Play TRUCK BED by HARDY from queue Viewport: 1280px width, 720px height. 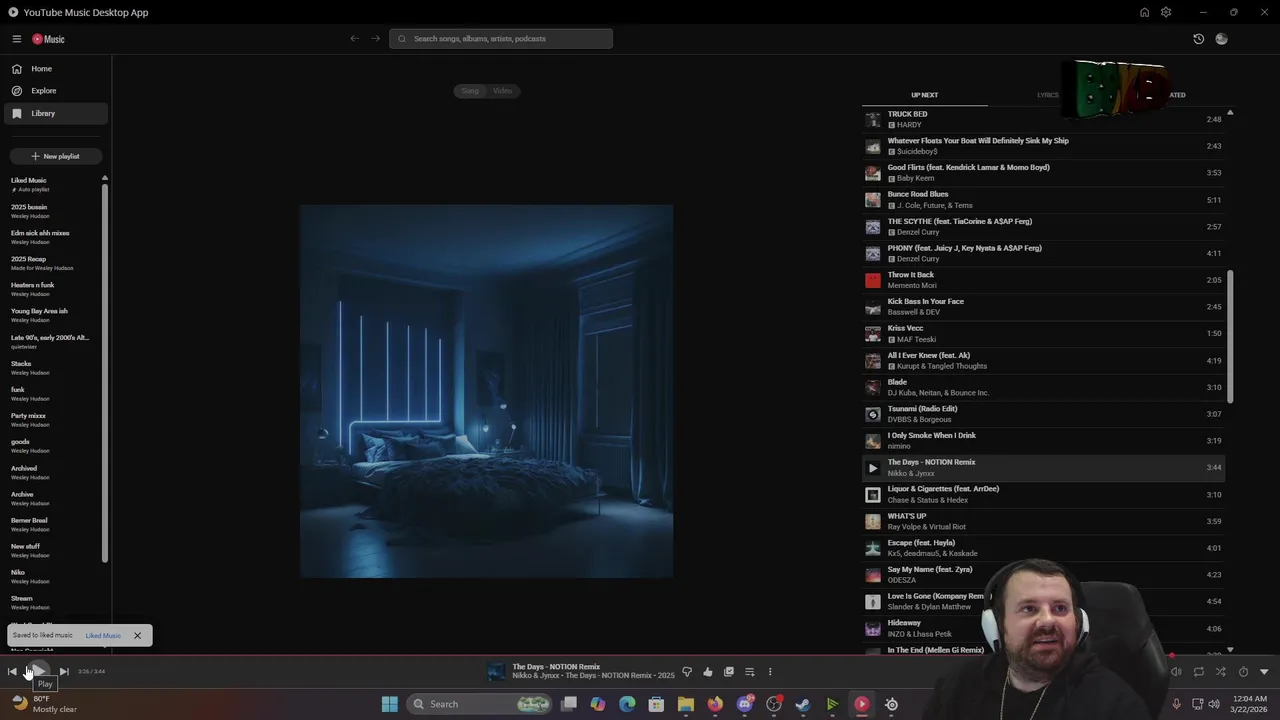[1043, 119]
